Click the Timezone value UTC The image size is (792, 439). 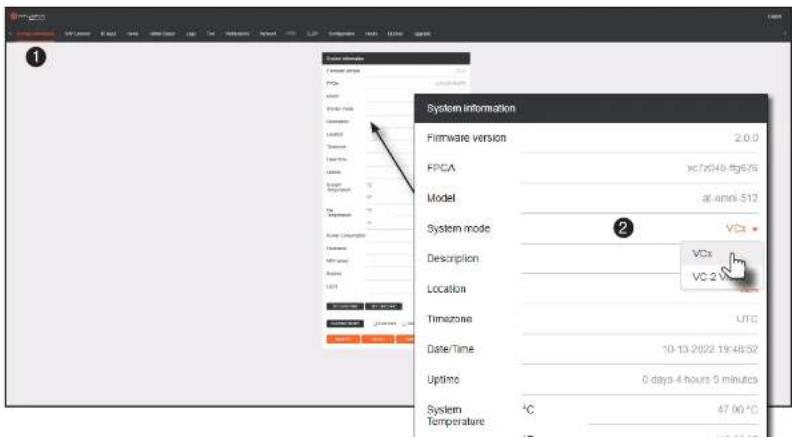[747, 319]
